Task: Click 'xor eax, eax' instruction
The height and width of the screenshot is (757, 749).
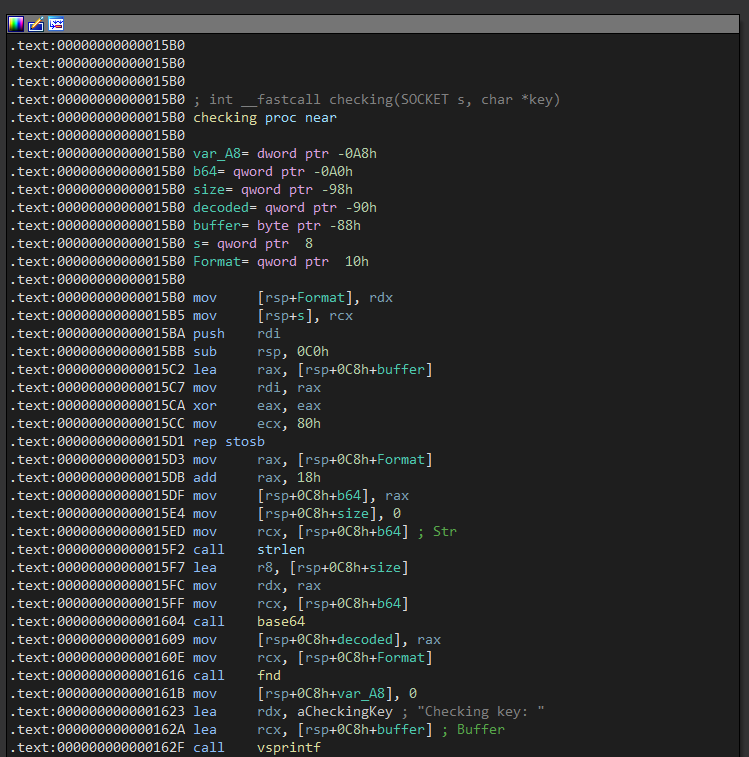Action: (257, 406)
